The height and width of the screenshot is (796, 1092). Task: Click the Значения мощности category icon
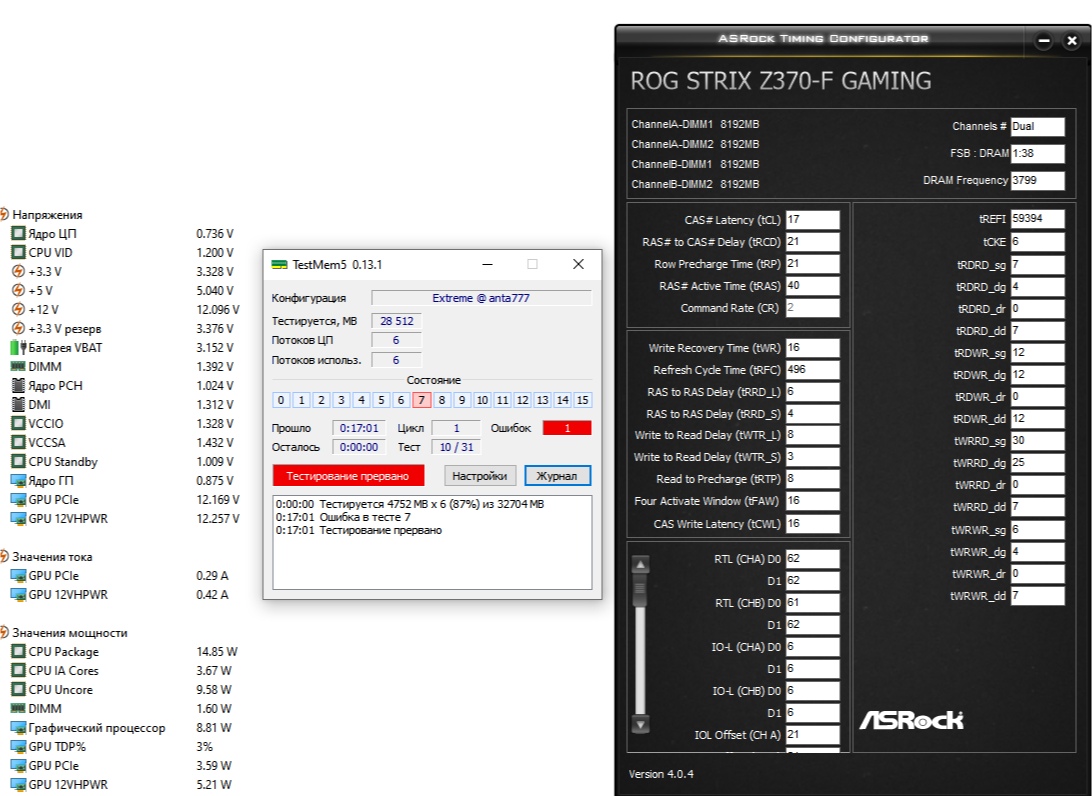pos(3,632)
